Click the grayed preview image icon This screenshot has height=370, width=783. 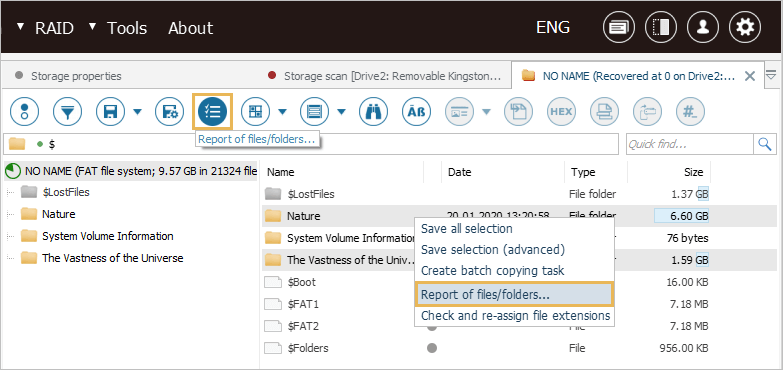point(459,111)
